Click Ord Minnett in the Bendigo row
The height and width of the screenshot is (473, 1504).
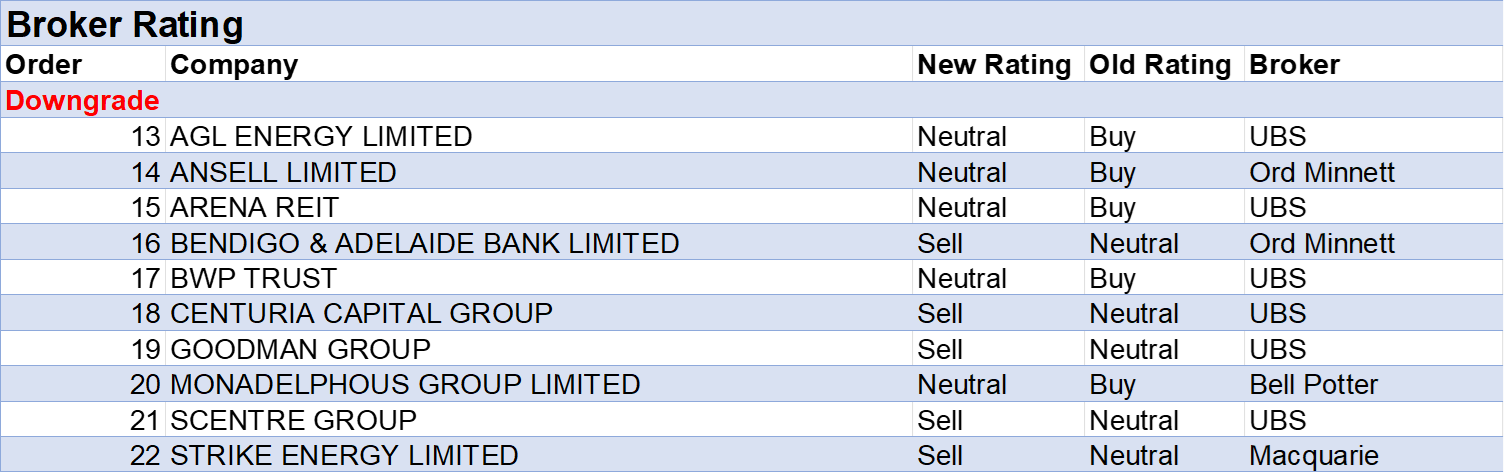[1322, 244]
